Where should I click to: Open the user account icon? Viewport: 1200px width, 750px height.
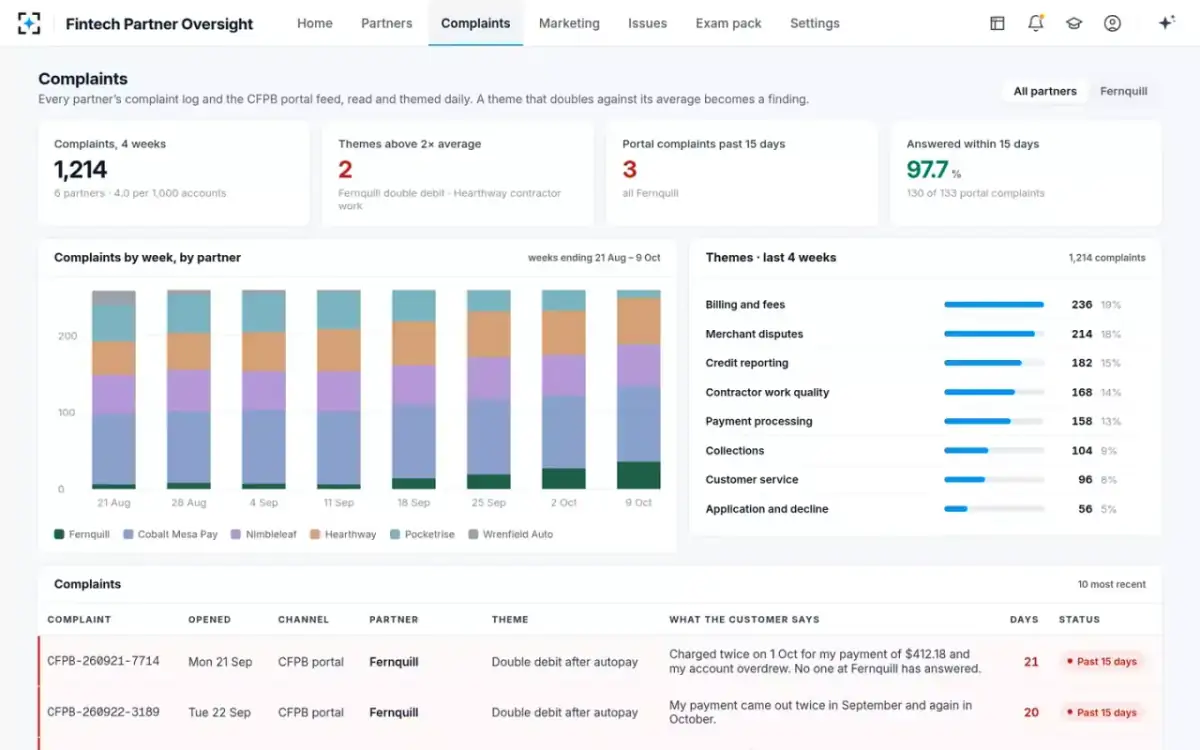1112,23
